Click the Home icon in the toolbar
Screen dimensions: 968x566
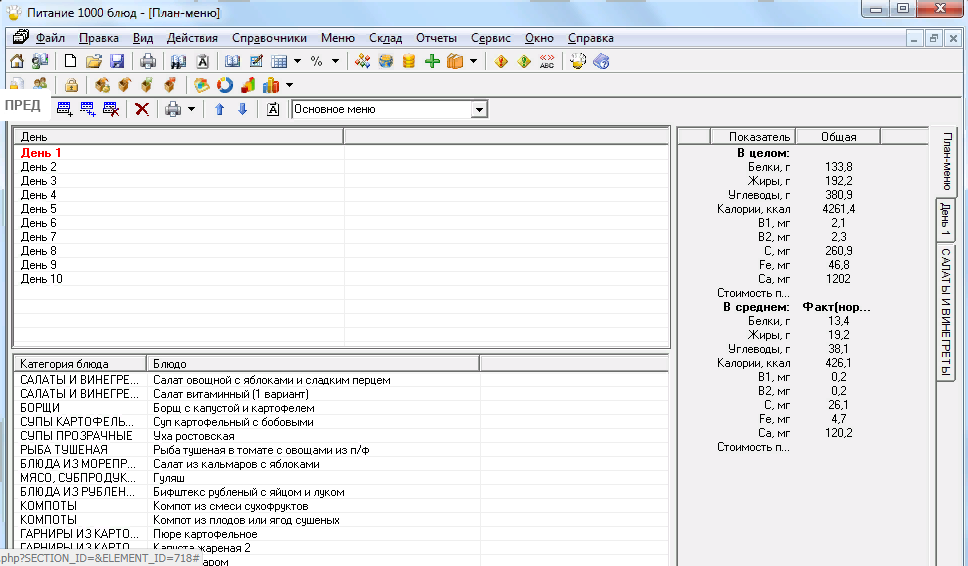coord(17,61)
